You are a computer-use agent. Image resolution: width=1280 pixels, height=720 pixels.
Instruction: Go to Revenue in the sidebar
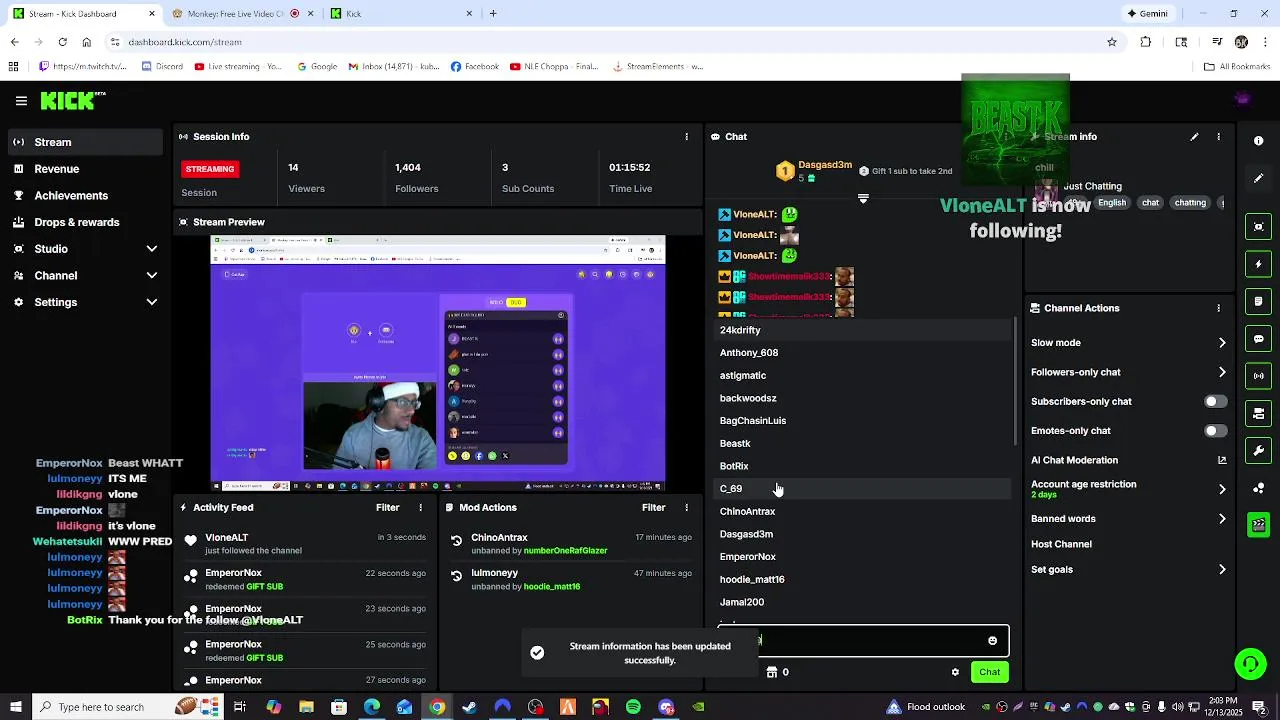(x=84, y=169)
